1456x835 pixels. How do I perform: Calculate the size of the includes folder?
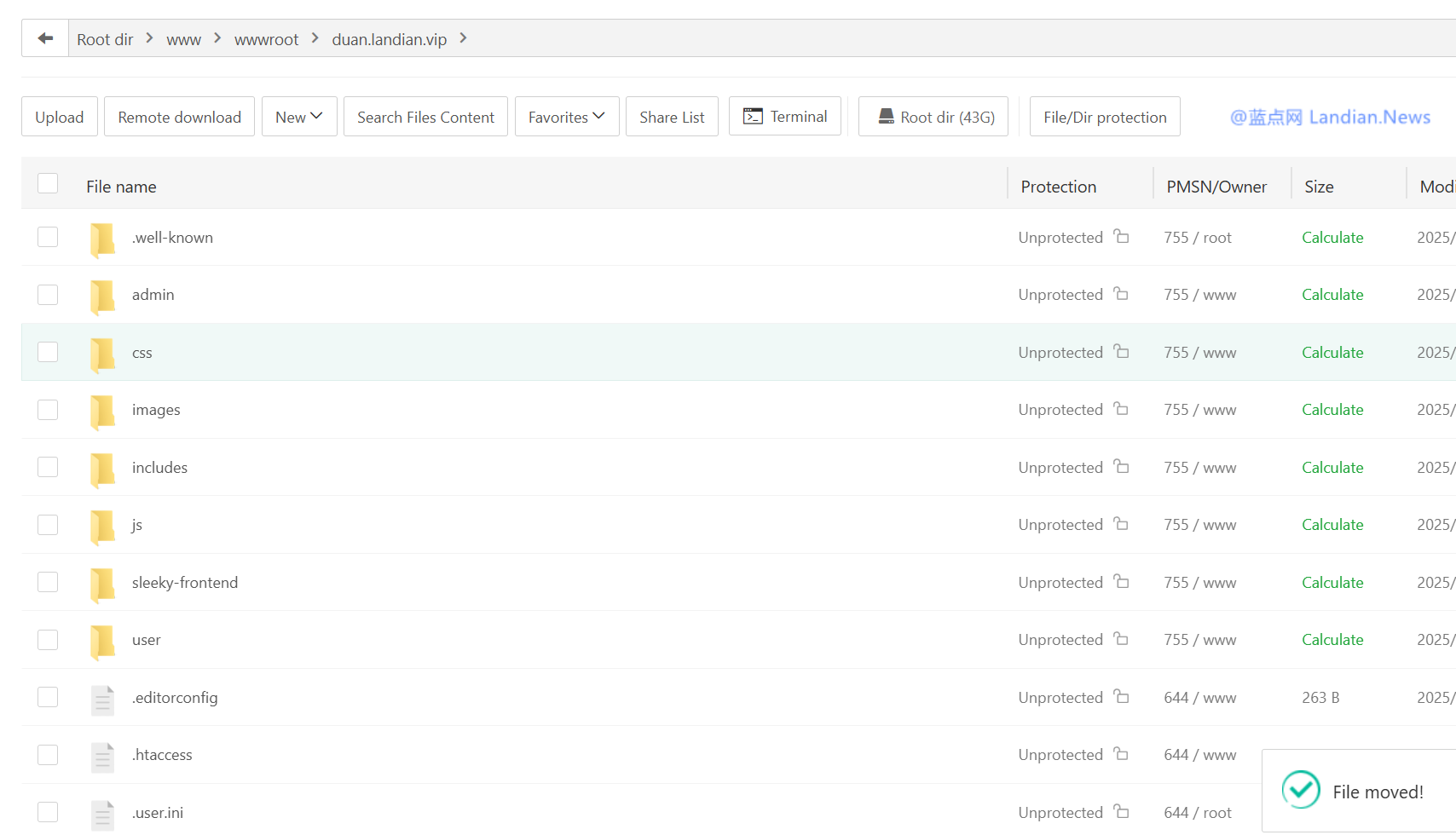[x=1332, y=468]
